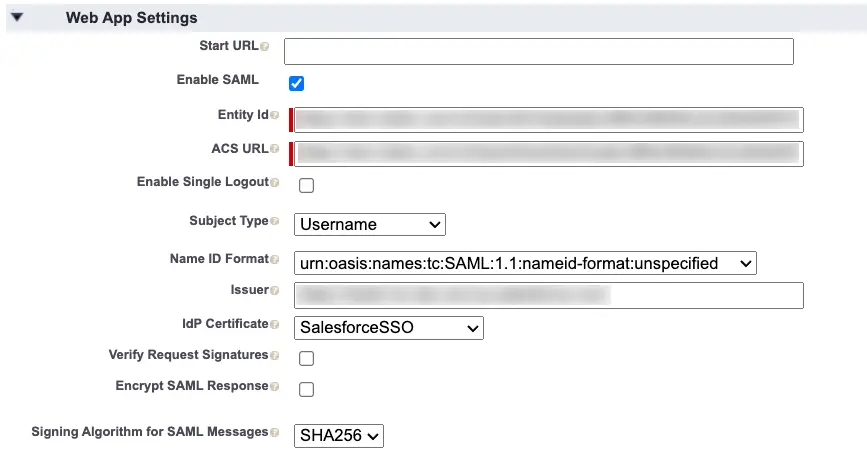The image size is (867, 471).
Task: Check the Encrypt SAML Response checkbox
Action: (306, 389)
